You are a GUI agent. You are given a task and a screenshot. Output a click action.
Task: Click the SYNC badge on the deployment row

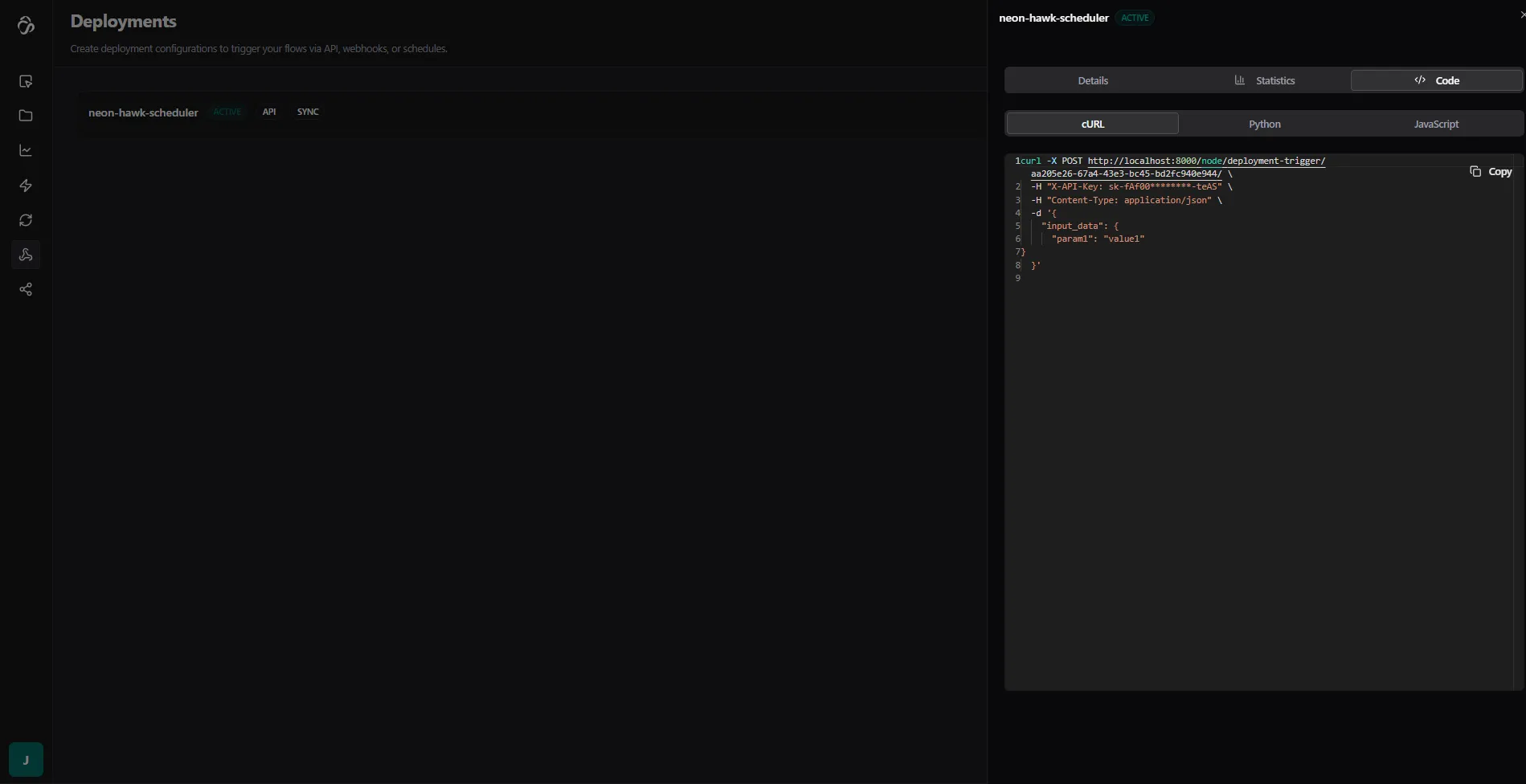[x=308, y=112]
